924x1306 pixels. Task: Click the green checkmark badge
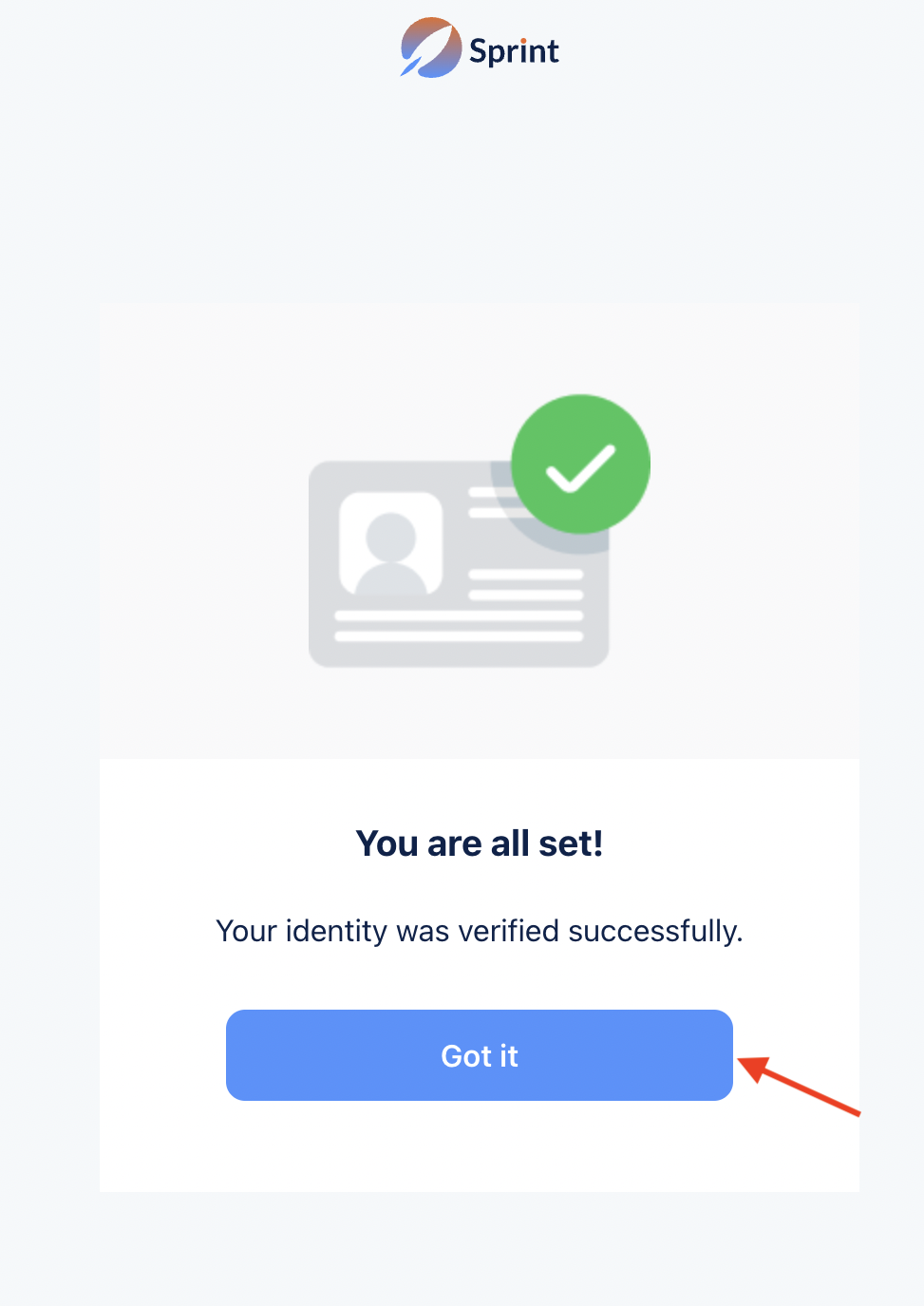(580, 464)
